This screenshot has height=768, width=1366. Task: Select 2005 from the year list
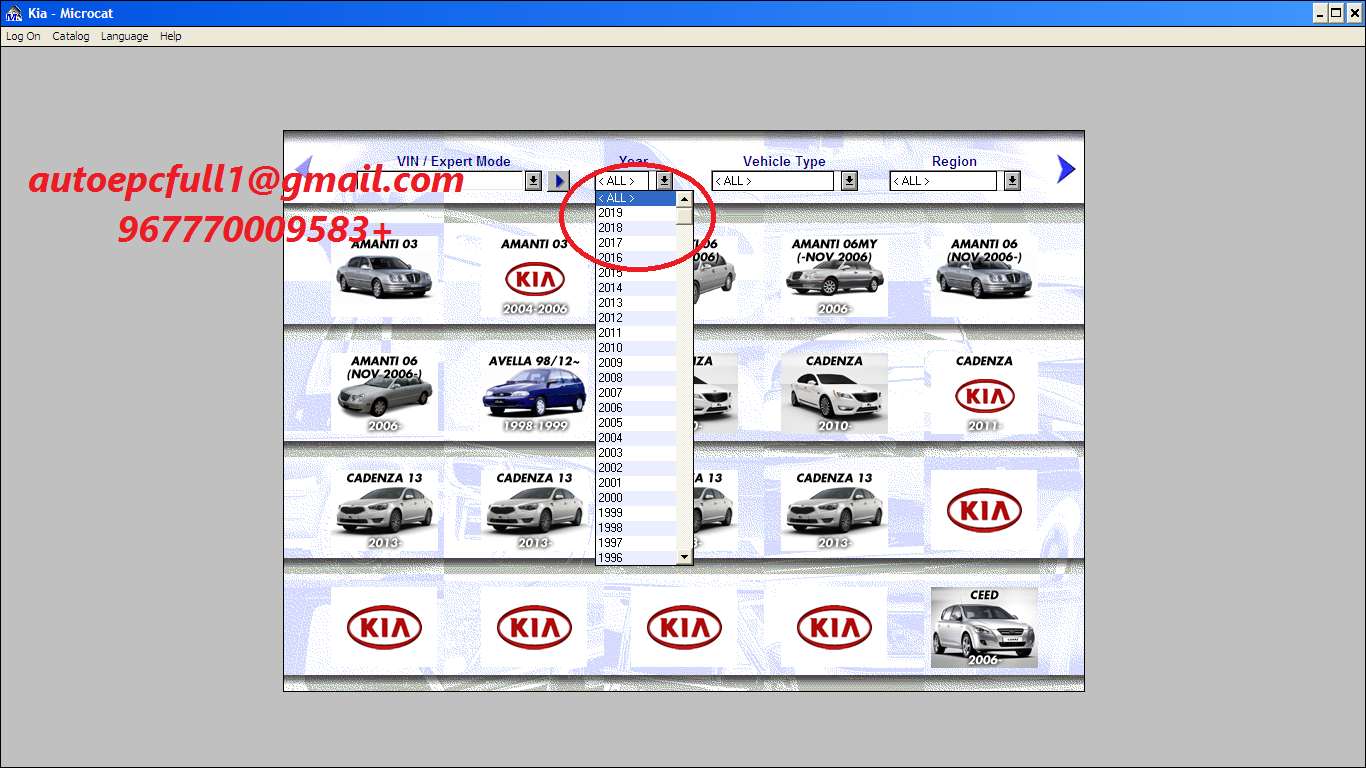636,423
